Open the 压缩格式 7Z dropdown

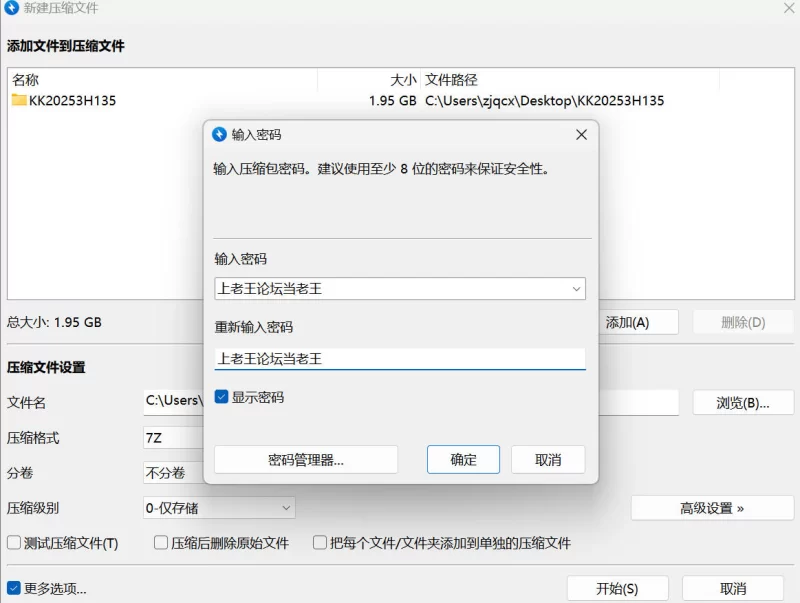coord(173,438)
